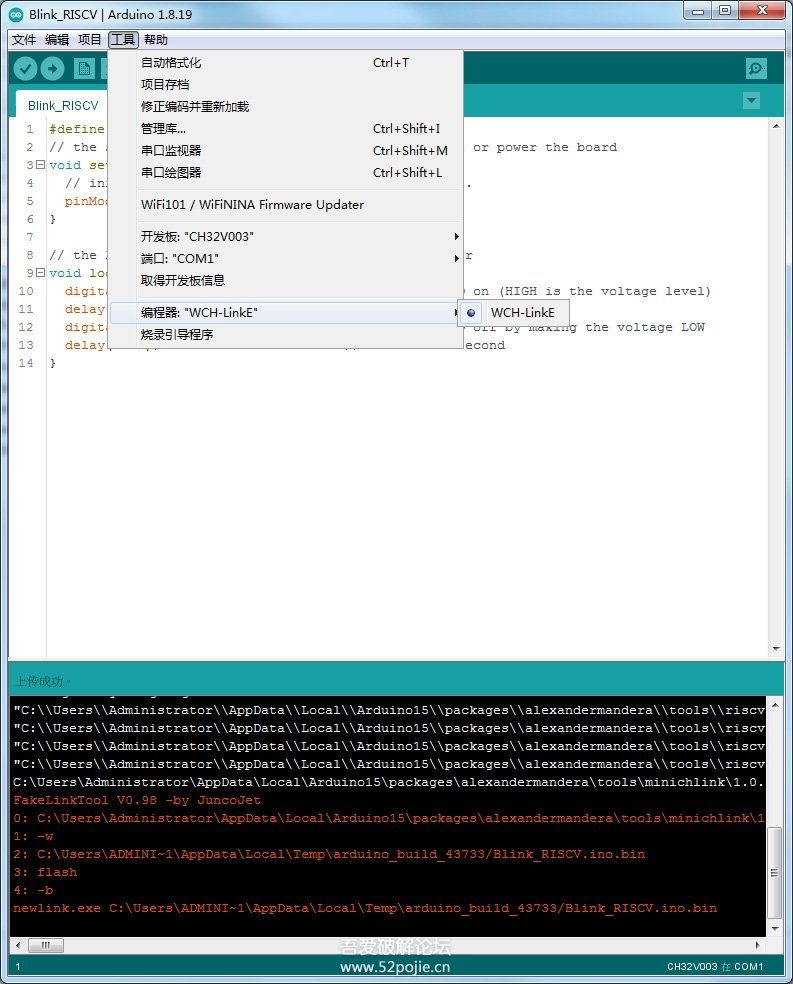Click the CH32V003 在 COM1 status text
793x984 pixels.
tap(715, 966)
